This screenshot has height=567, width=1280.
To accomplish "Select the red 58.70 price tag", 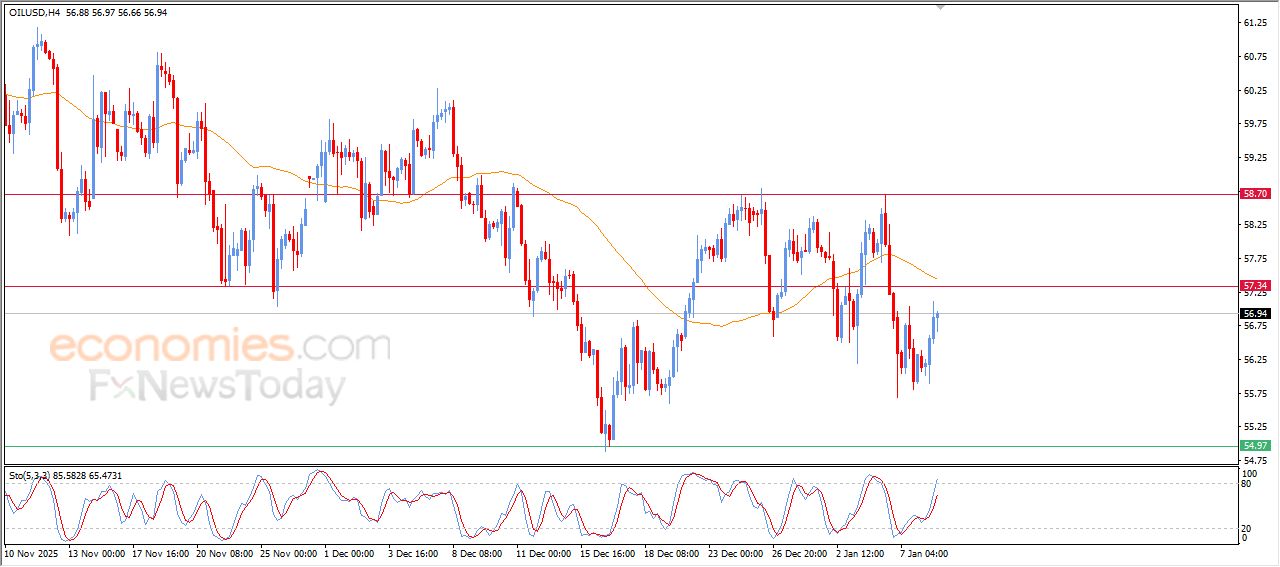I will [x=1255, y=194].
